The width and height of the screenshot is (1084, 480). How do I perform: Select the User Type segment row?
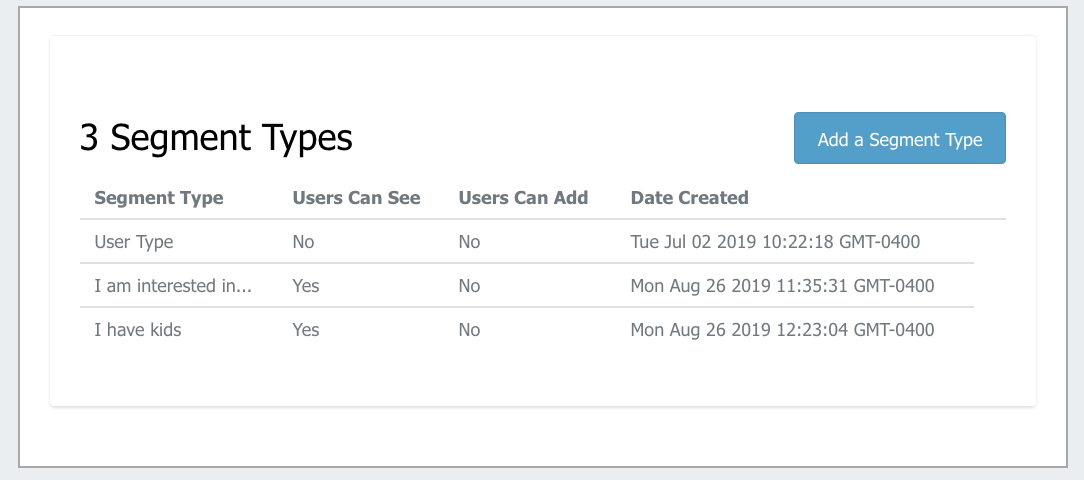(543, 242)
